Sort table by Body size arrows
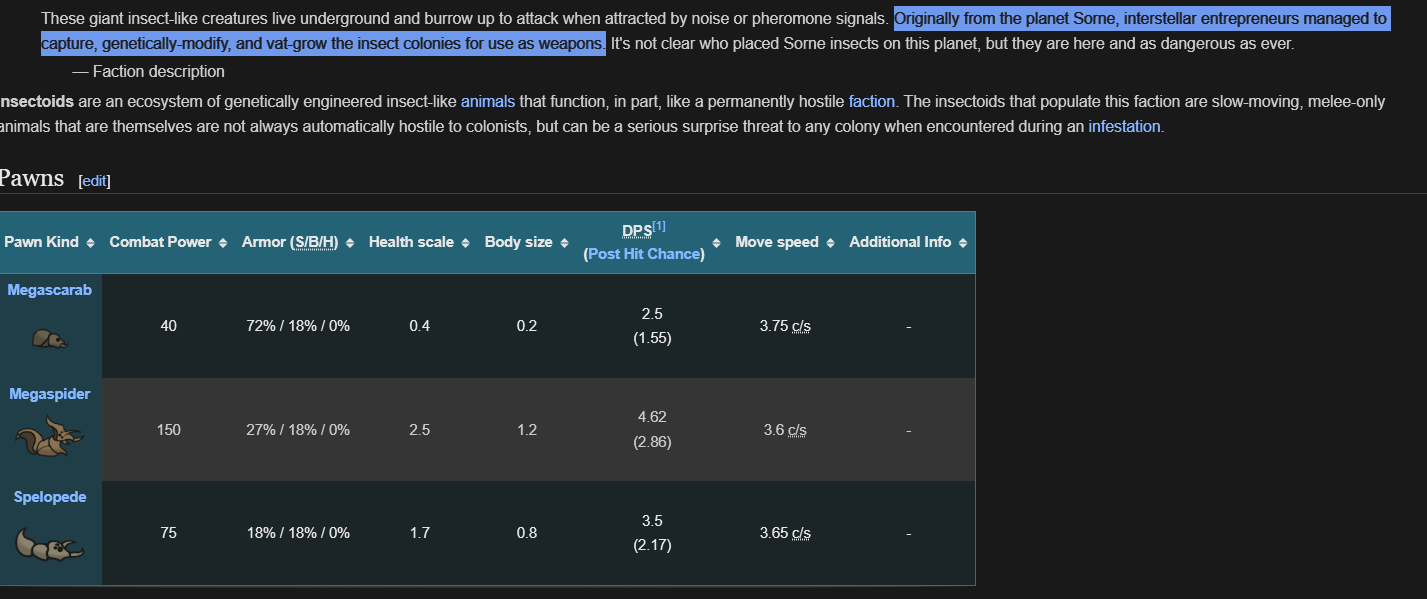 pos(565,243)
